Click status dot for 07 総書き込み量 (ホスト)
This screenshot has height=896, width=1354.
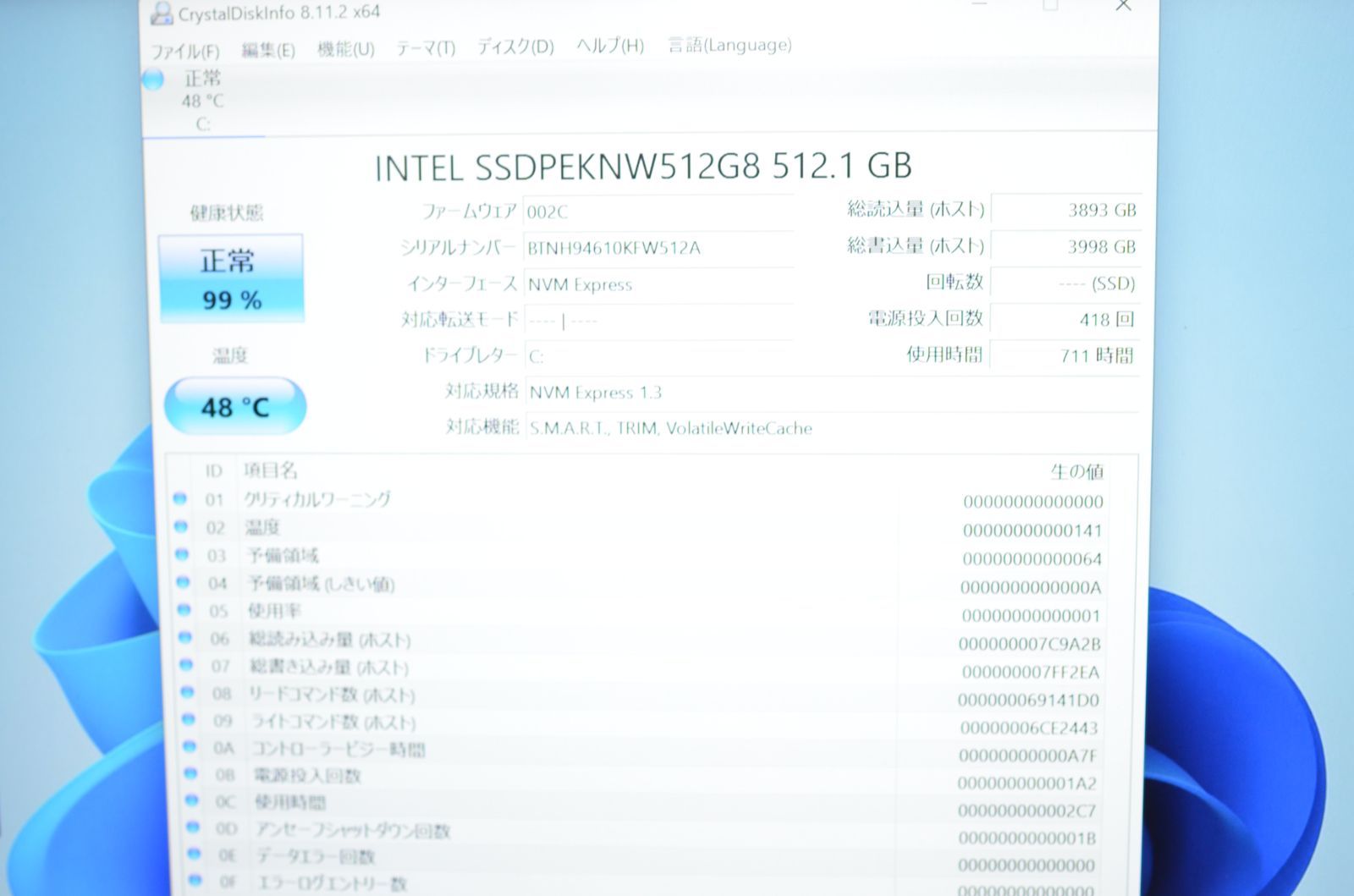pos(186,665)
